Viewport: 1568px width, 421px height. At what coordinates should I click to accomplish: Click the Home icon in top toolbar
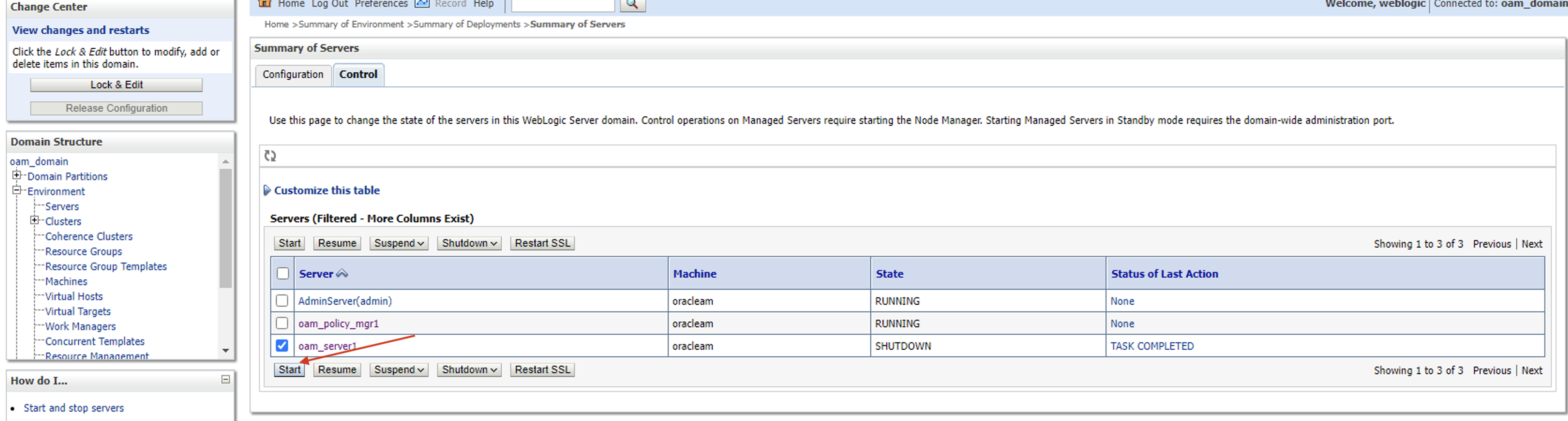click(264, 4)
